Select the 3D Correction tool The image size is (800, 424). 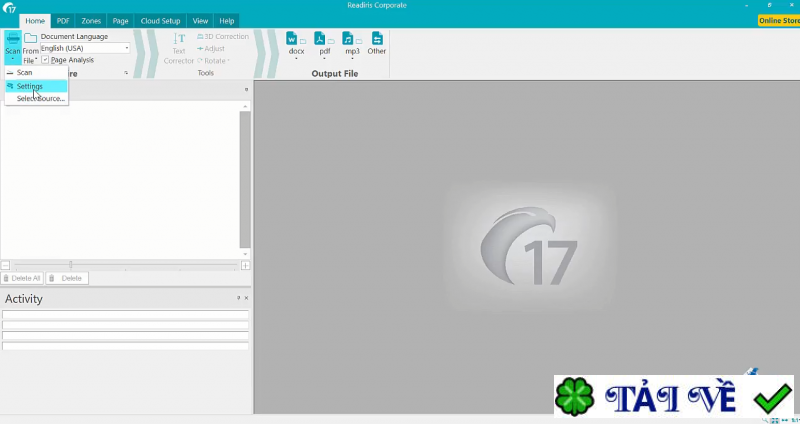[223, 36]
